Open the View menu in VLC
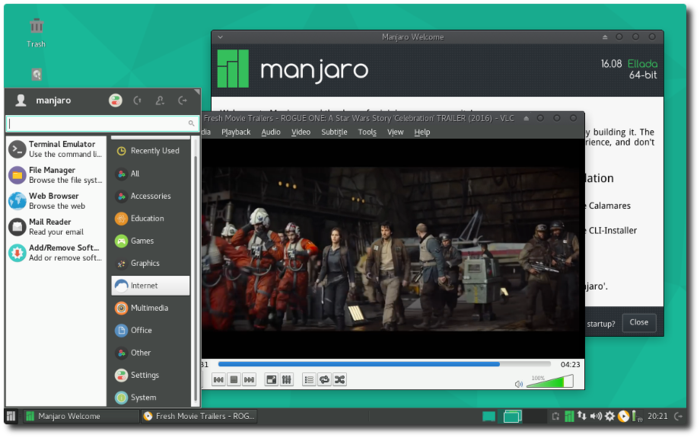 pyautogui.click(x=395, y=132)
